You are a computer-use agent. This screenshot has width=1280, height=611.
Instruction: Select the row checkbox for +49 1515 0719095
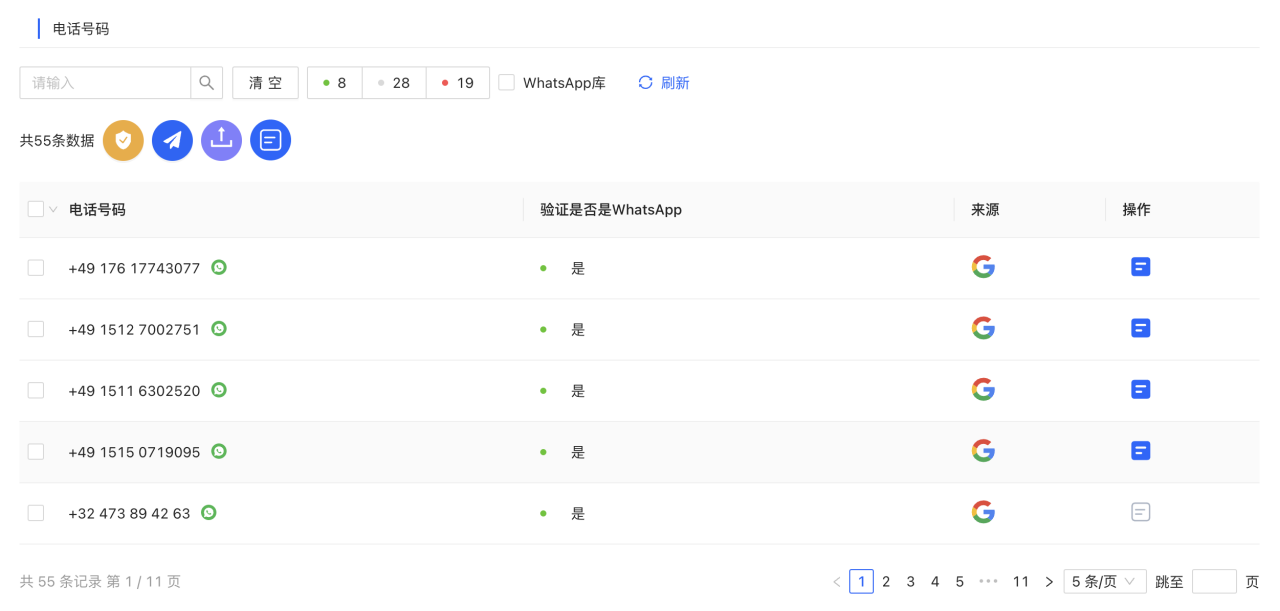(36, 452)
